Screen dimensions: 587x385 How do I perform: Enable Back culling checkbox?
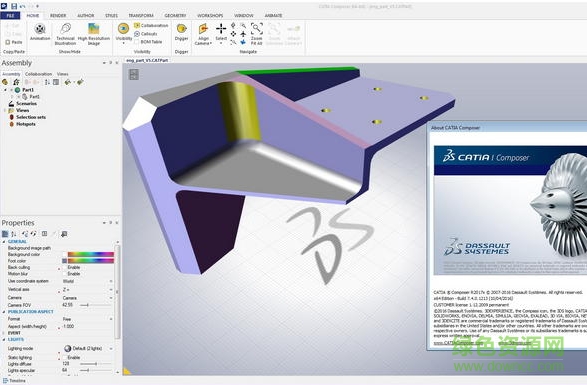pos(64,267)
